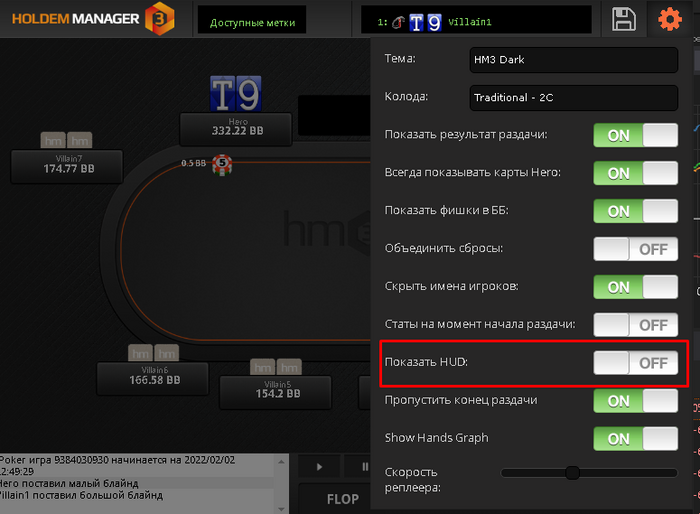Disable the Скрыть имена игроков toggle
Screen dimensions: 700x514
635,287
